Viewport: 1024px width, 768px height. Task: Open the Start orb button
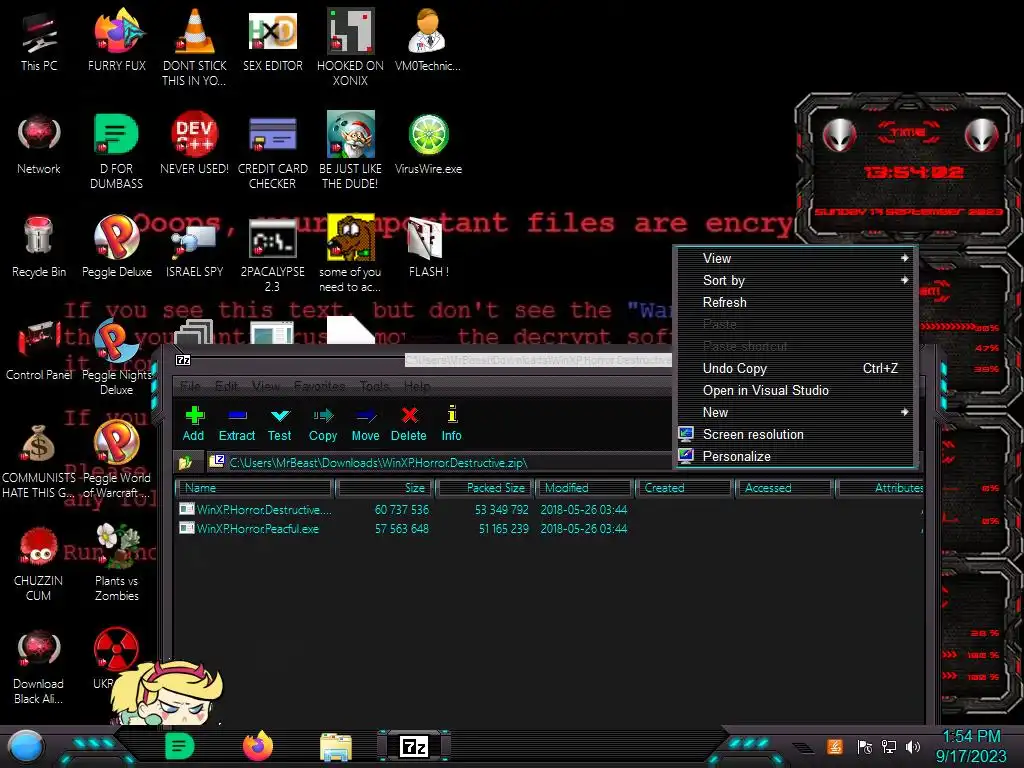coord(26,747)
